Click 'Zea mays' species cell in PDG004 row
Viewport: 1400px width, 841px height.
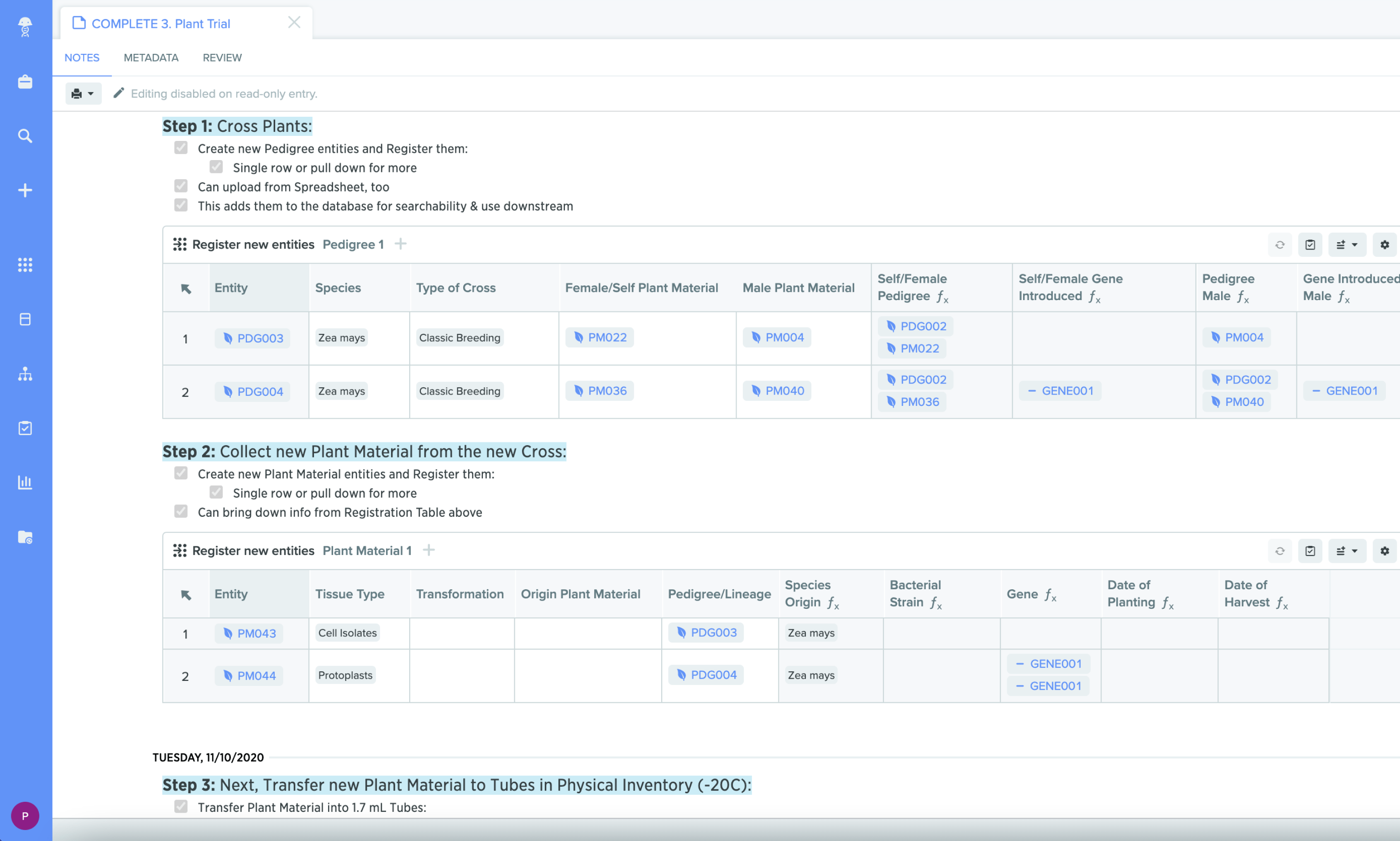click(341, 391)
